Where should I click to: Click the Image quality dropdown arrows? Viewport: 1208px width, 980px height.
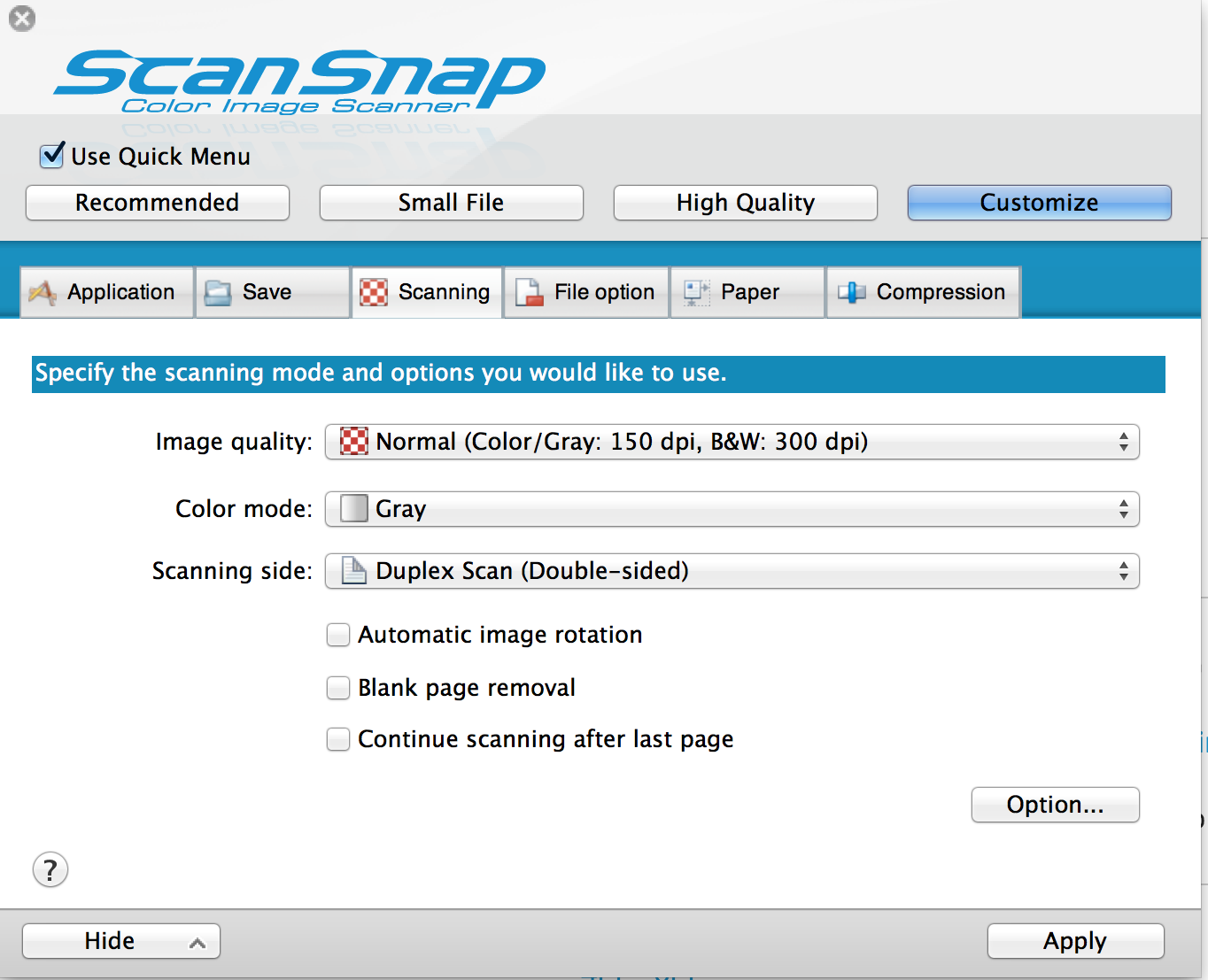(1123, 442)
